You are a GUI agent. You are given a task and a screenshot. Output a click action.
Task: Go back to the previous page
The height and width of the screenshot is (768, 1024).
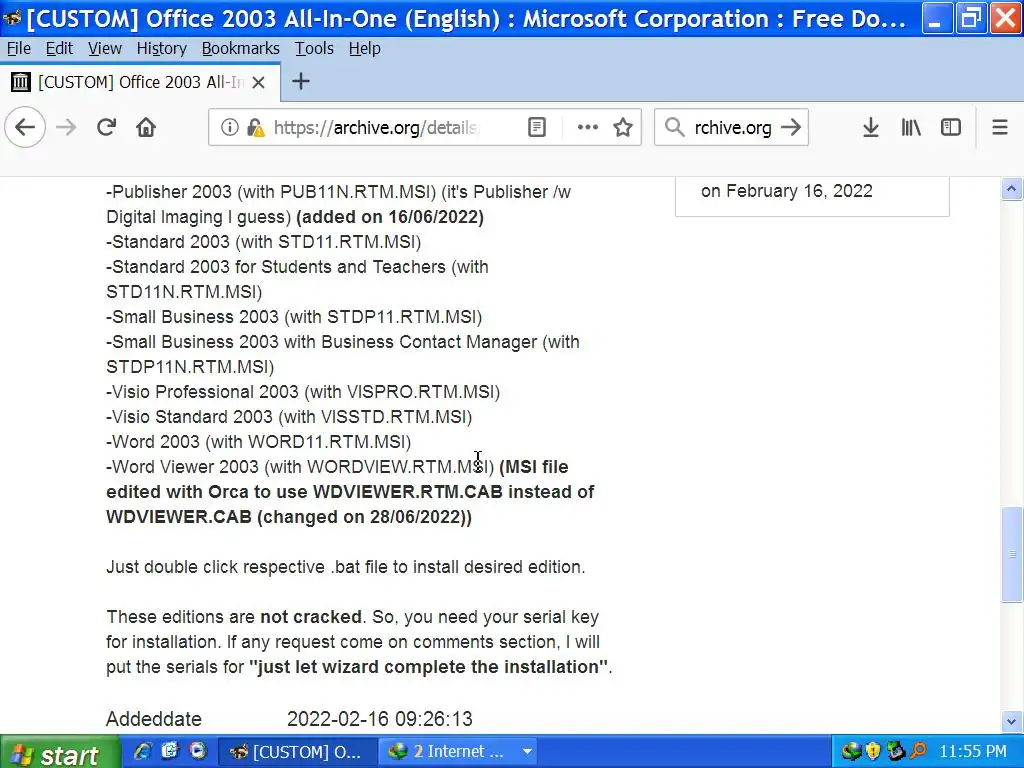click(25, 127)
